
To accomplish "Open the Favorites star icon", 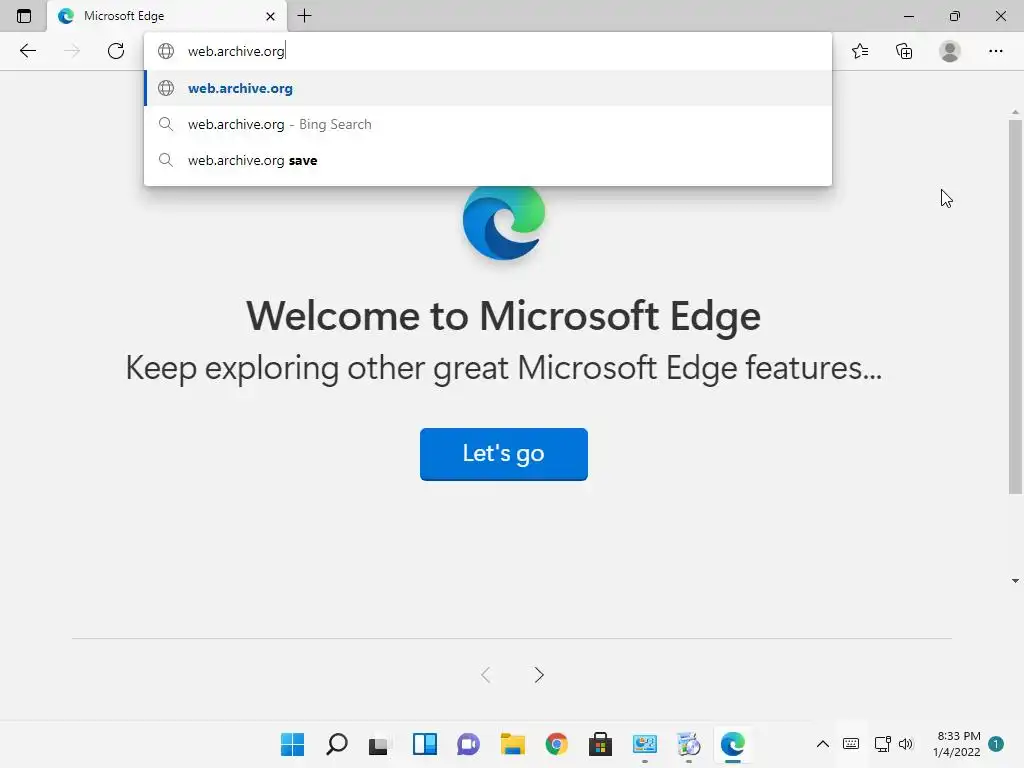I will [x=860, y=51].
